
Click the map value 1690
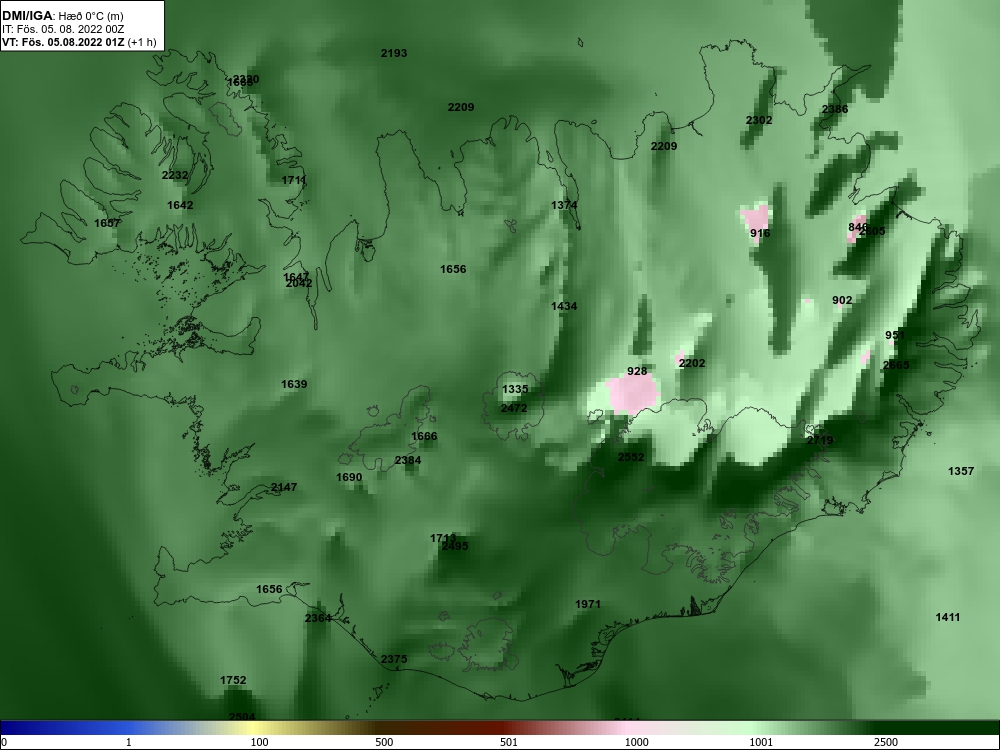pyautogui.click(x=349, y=477)
